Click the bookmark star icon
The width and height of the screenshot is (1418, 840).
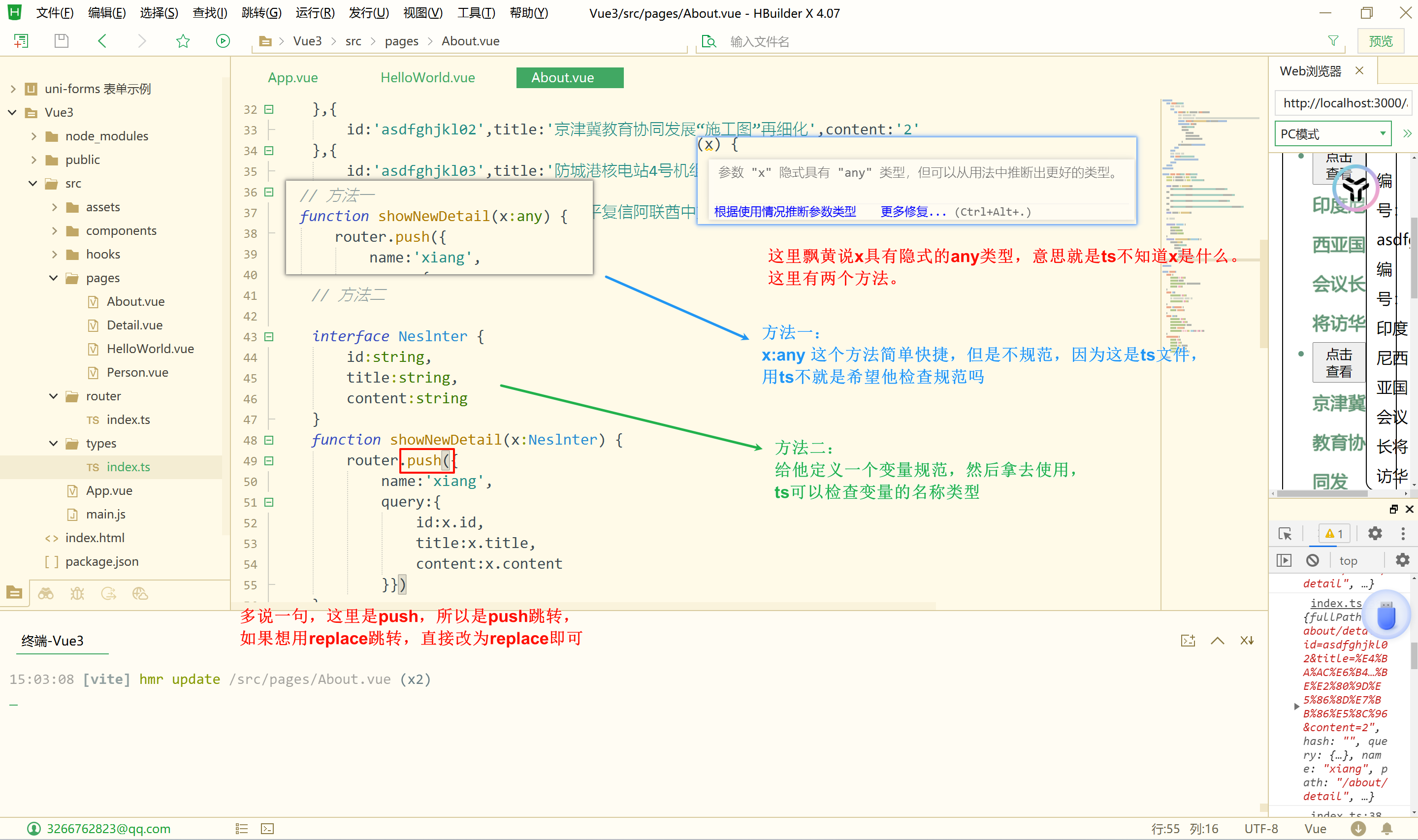pos(183,41)
